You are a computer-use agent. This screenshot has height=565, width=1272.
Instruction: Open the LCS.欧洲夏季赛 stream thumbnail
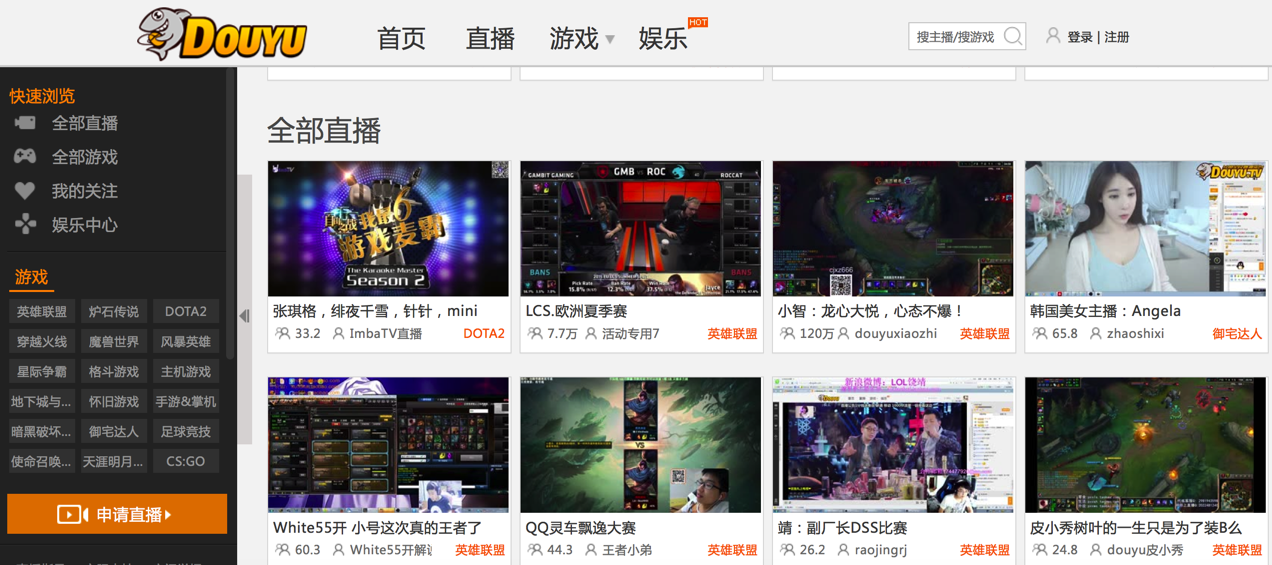coord(641,229)
